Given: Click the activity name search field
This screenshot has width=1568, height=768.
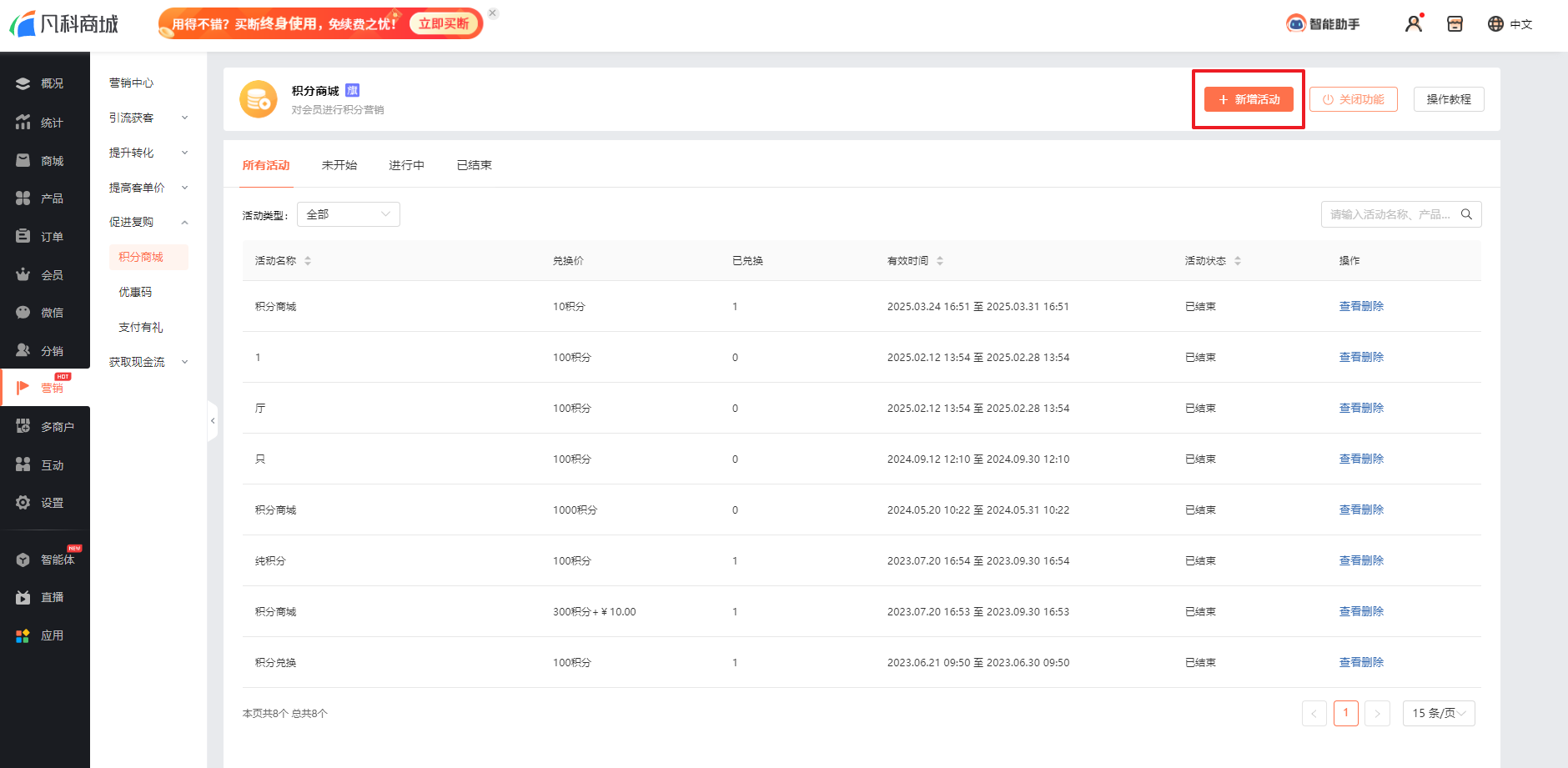Looking at the screenshot, I should pyautogui.click(x=1389, y=214).
